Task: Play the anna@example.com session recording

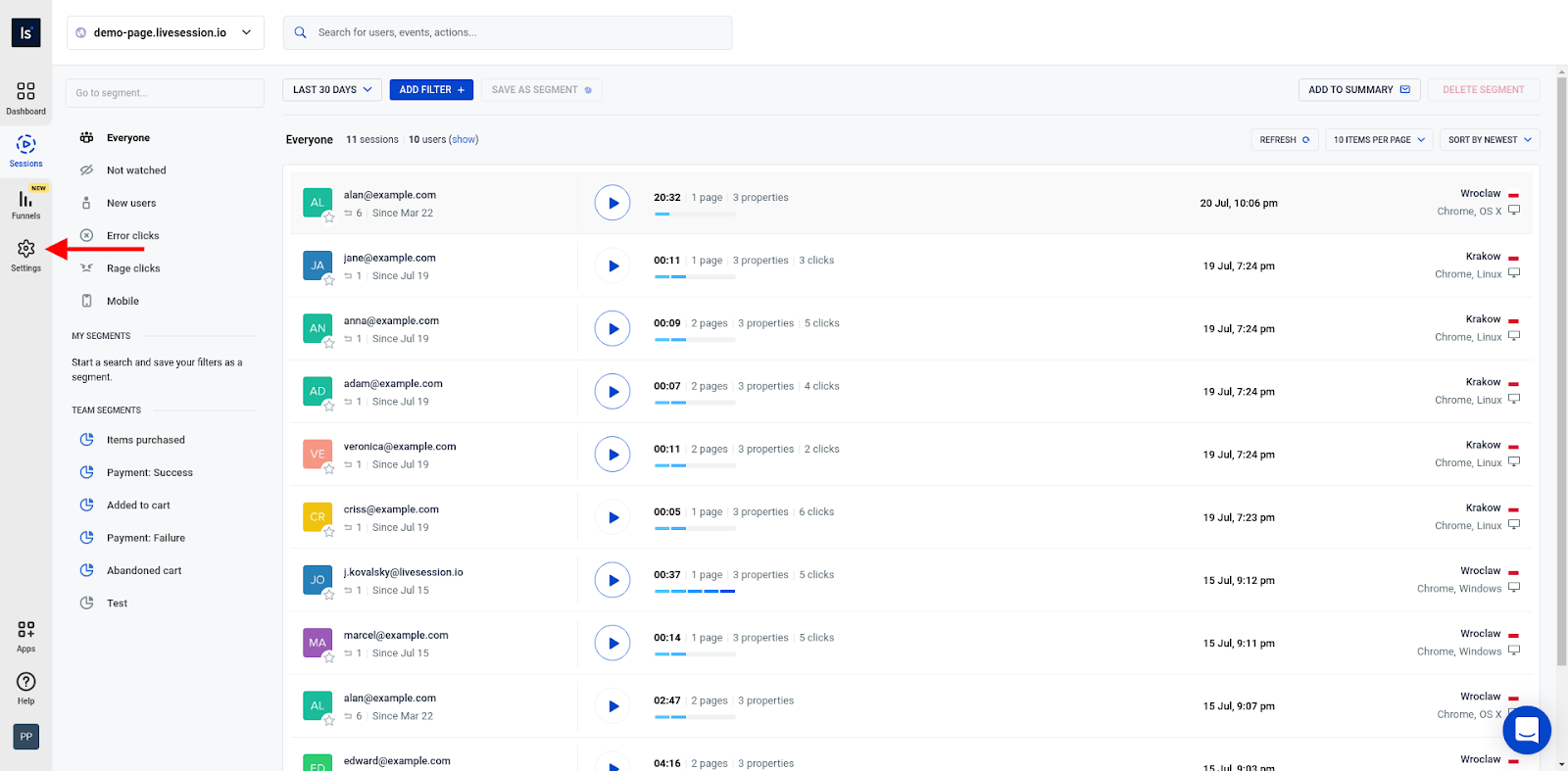Action: [612, 328]
